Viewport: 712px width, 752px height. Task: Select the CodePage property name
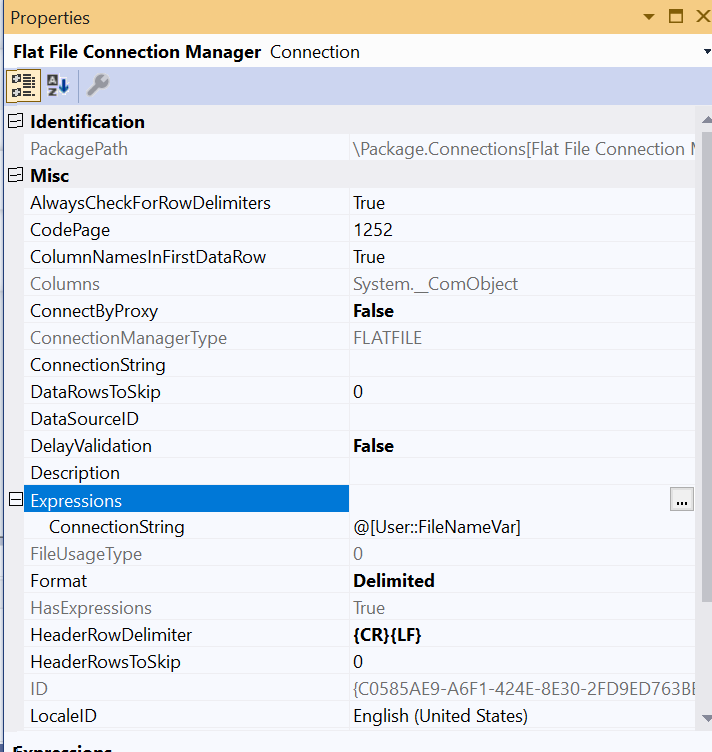pyautogui.click(x=70, y=230)
